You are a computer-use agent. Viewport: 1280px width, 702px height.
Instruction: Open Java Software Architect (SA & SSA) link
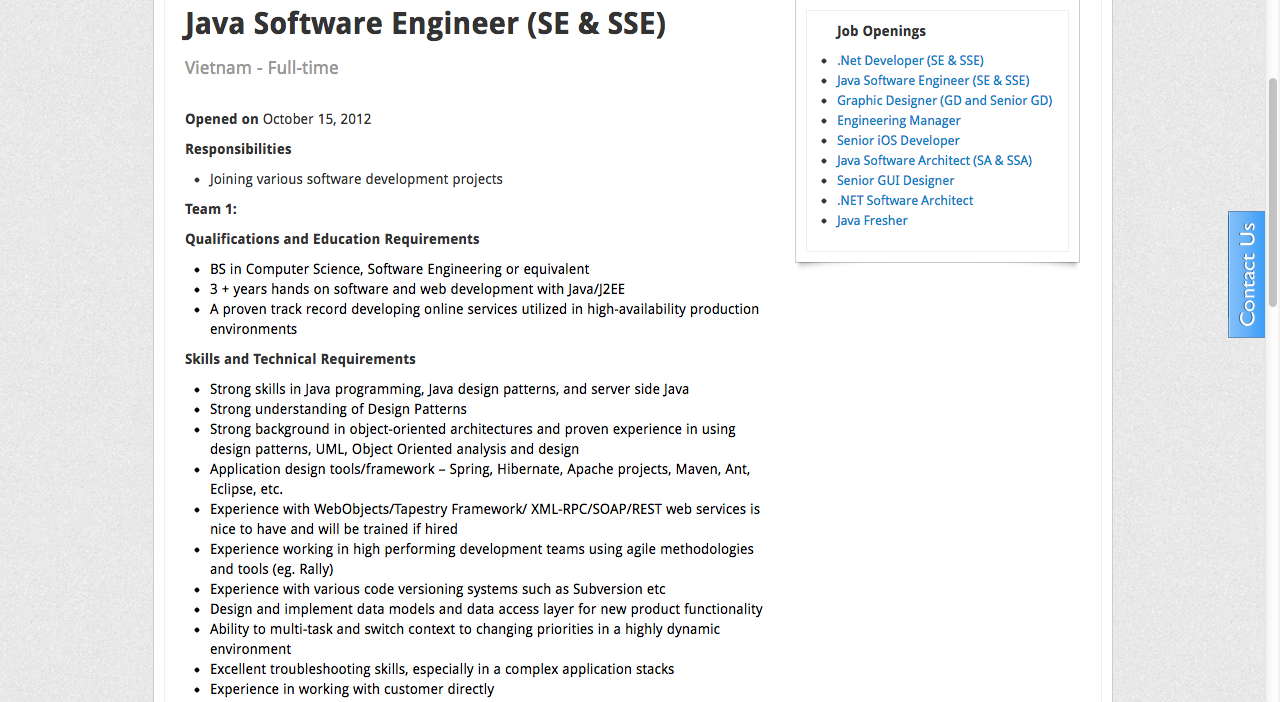pyautogui.click(x=934, y=160)
